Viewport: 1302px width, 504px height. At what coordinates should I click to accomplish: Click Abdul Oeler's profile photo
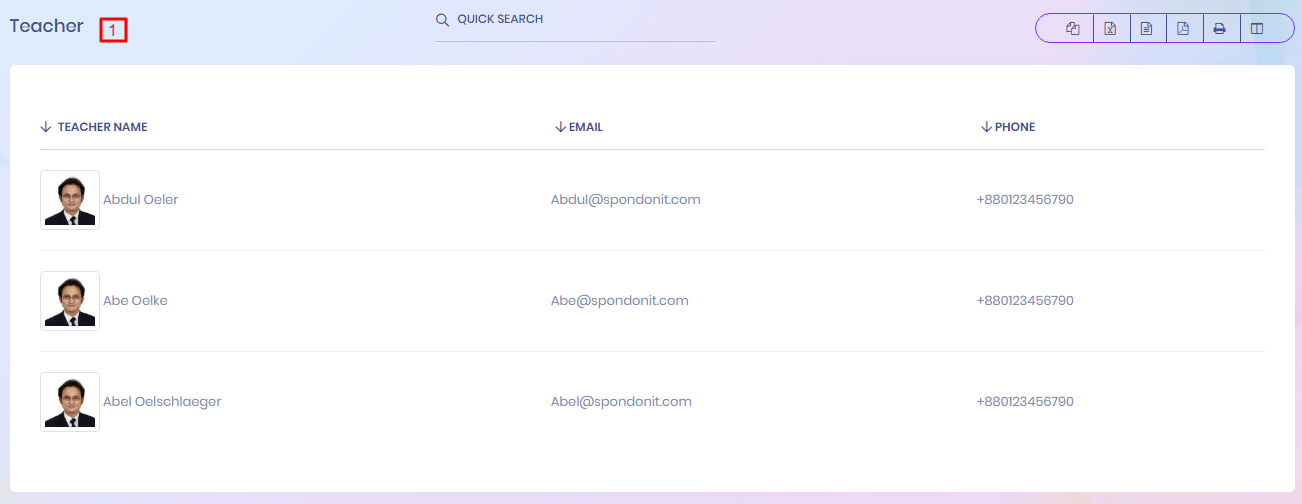point(70,200)
